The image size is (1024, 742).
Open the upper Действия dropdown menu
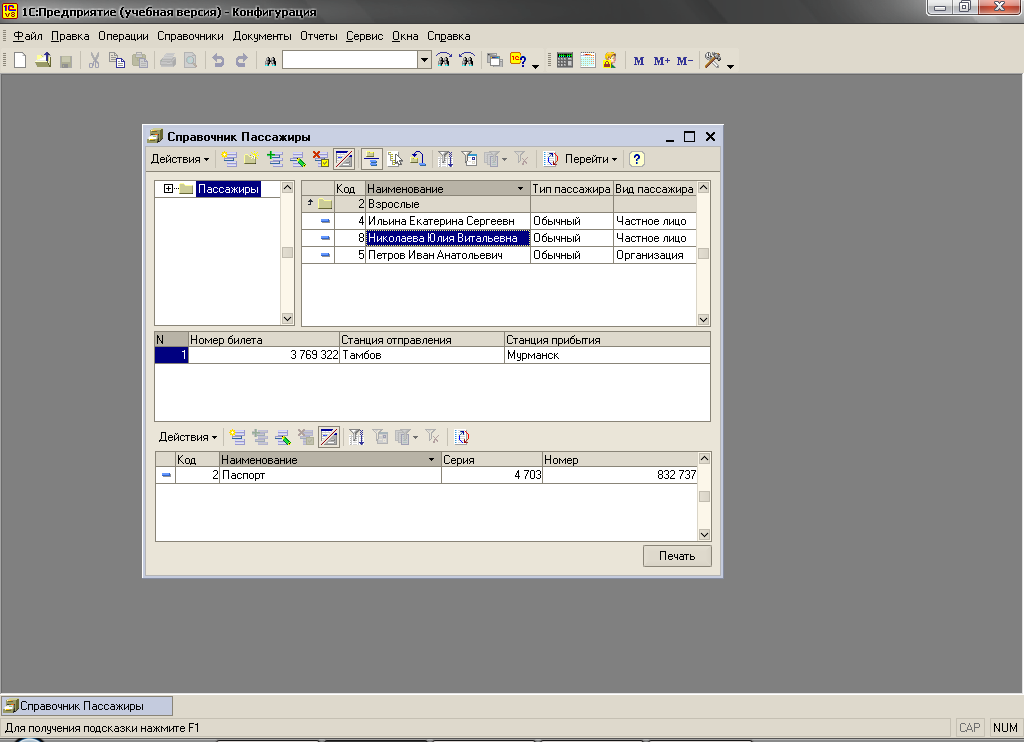point(180,159)
